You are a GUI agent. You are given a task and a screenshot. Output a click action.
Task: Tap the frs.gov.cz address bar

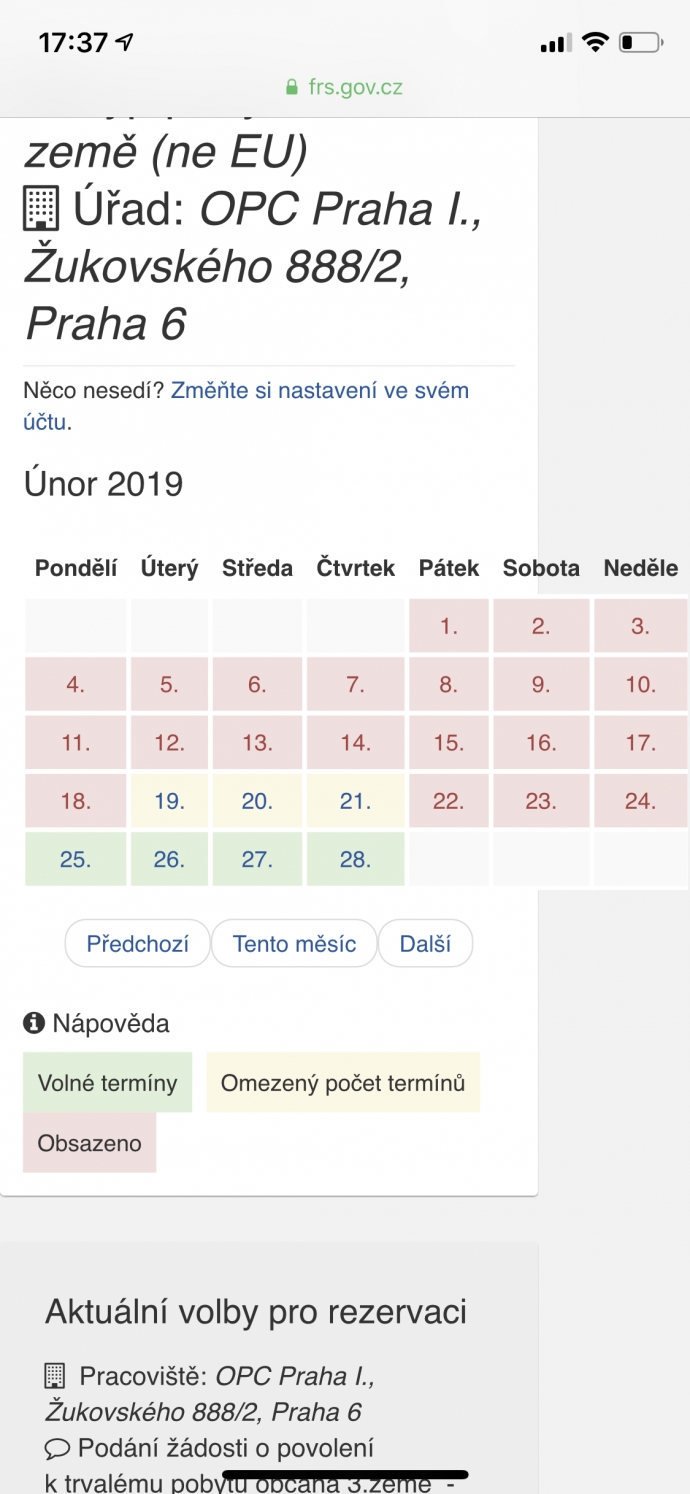tap(345, 87)
